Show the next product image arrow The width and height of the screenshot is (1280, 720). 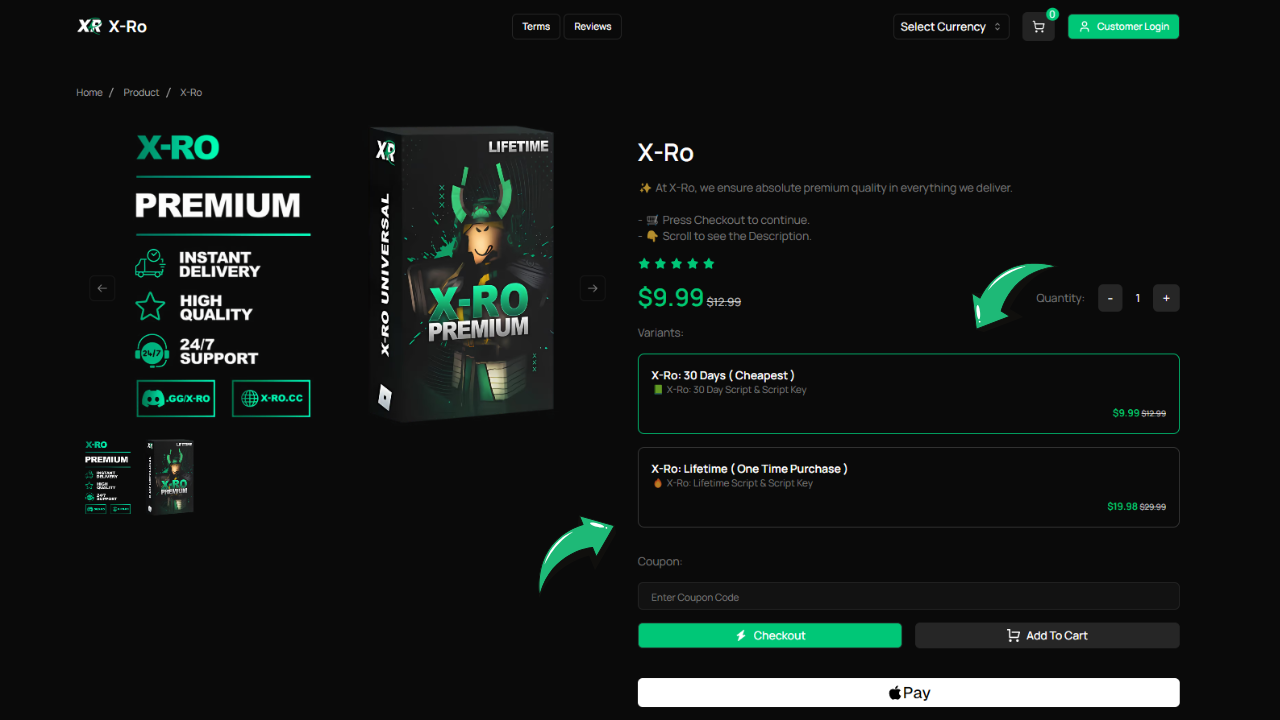[x=592, y=288]
